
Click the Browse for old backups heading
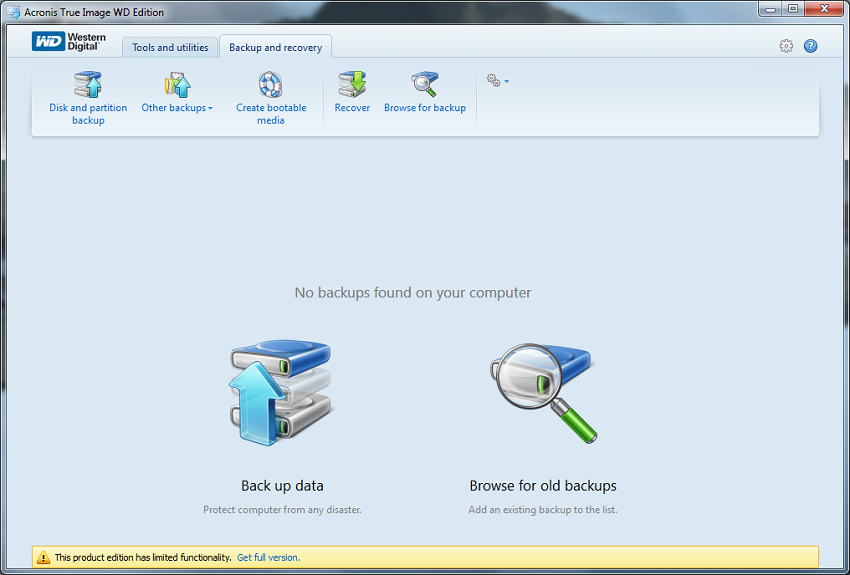[x=543, y=486]
